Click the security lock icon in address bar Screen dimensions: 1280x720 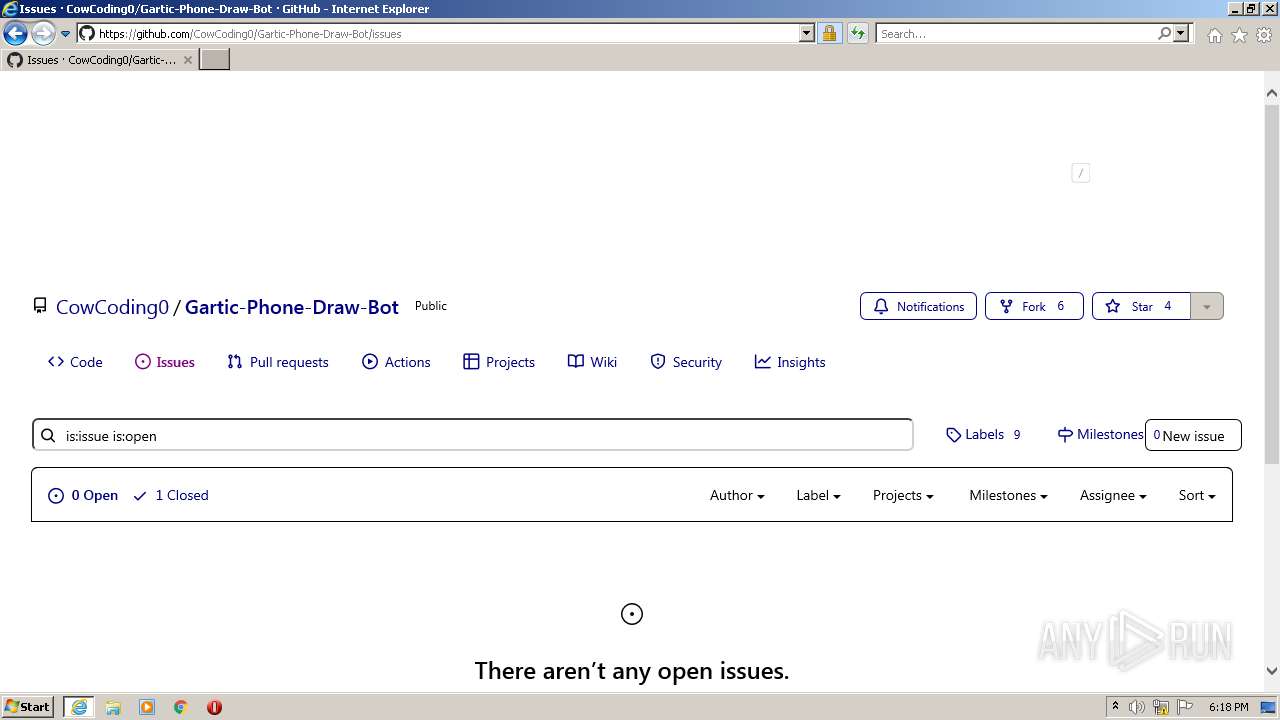(x=829, y=33)
